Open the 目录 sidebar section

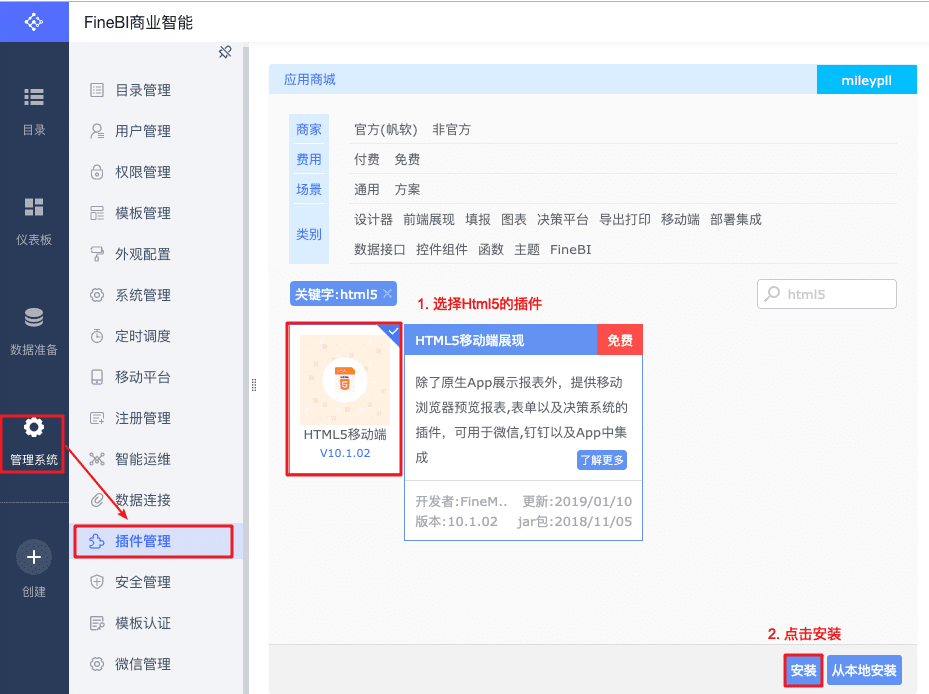coord(34,111)
